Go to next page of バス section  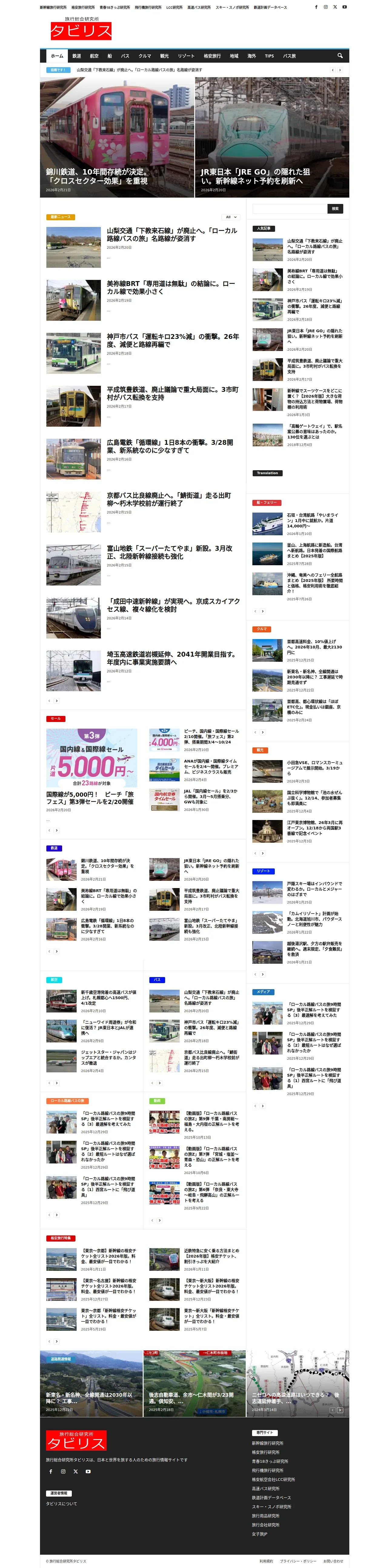pyautogui.click(x=160, y=1083)
